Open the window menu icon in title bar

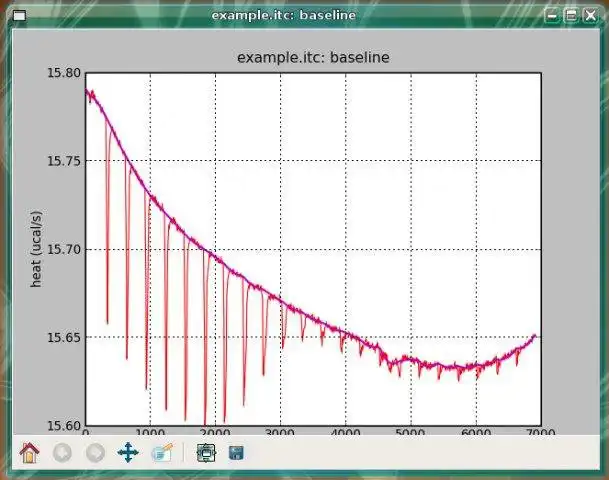(20, 16)
